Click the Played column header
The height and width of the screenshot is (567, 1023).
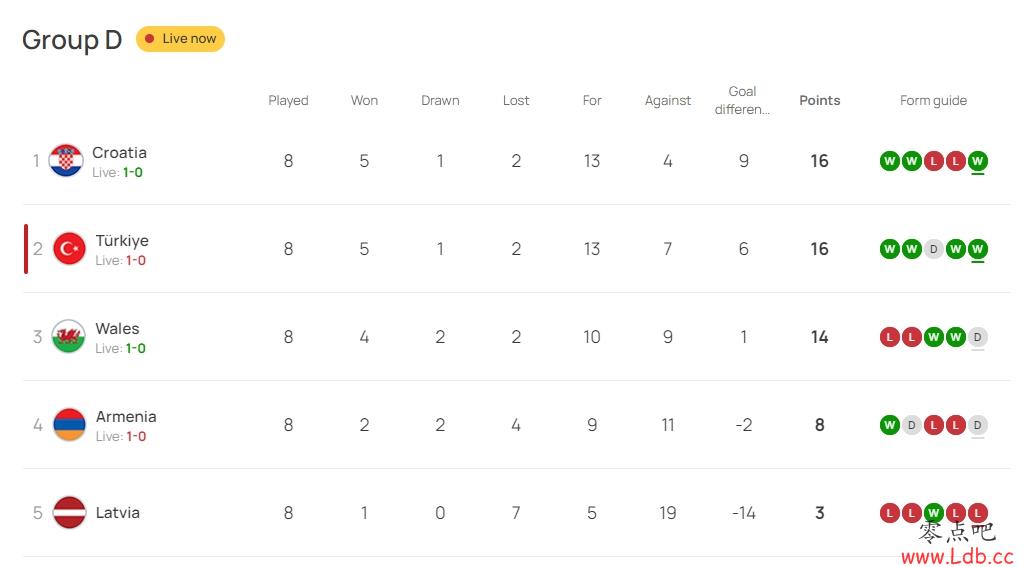[x=288, y=100]
